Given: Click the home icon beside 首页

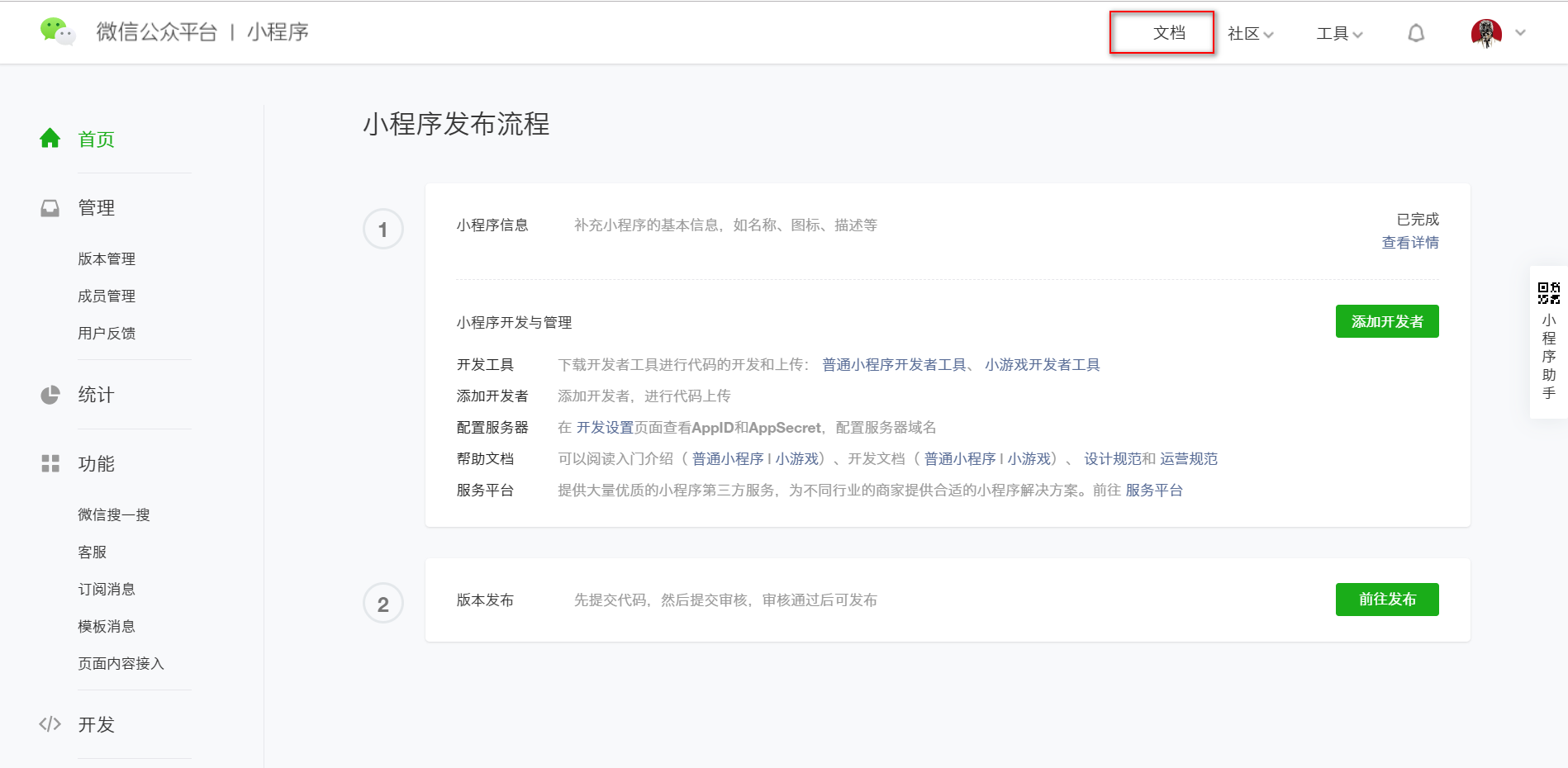Looking at the screenshot, I should [50, 138].
